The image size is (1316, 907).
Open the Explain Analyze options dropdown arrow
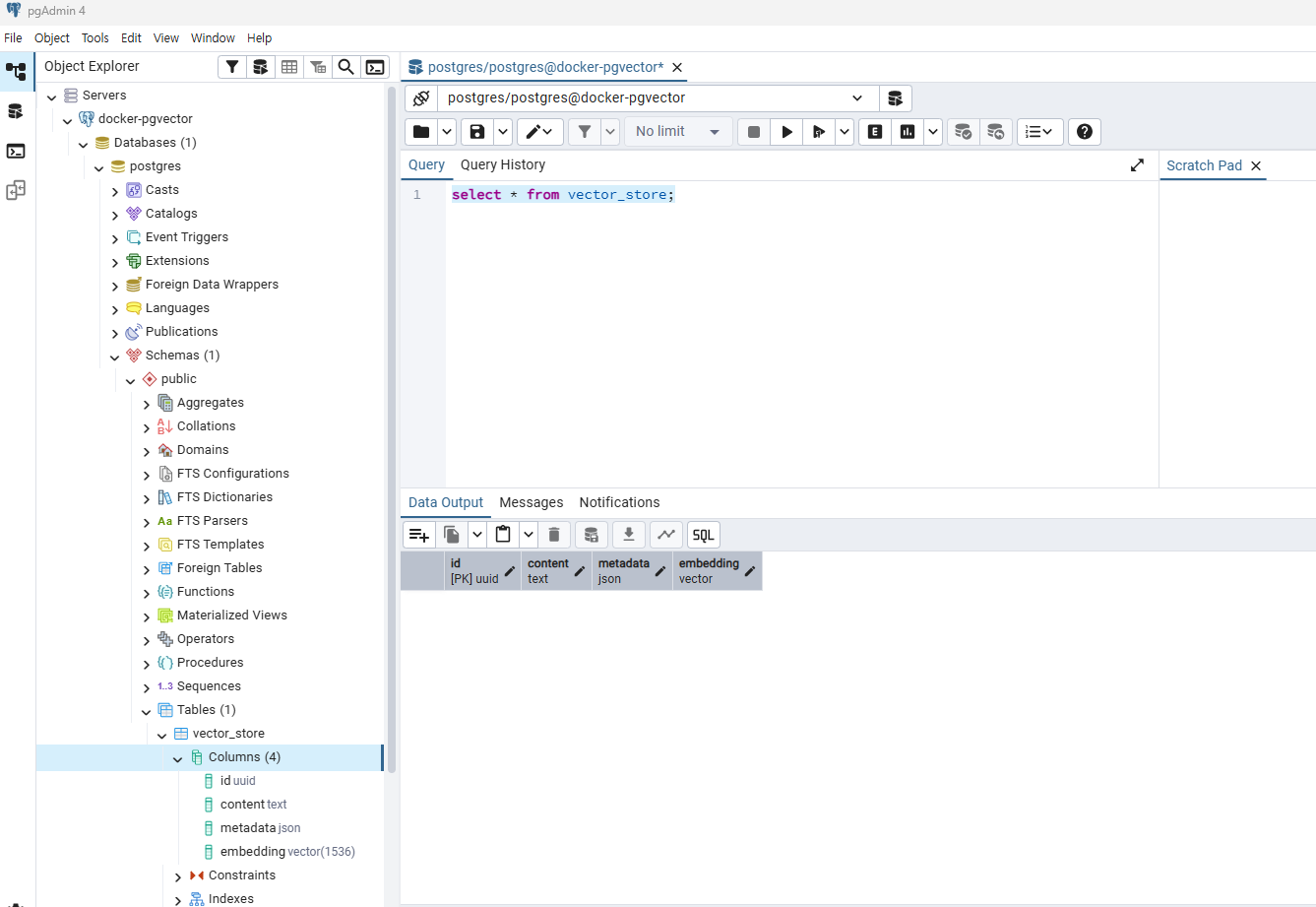tap(933, 132)
